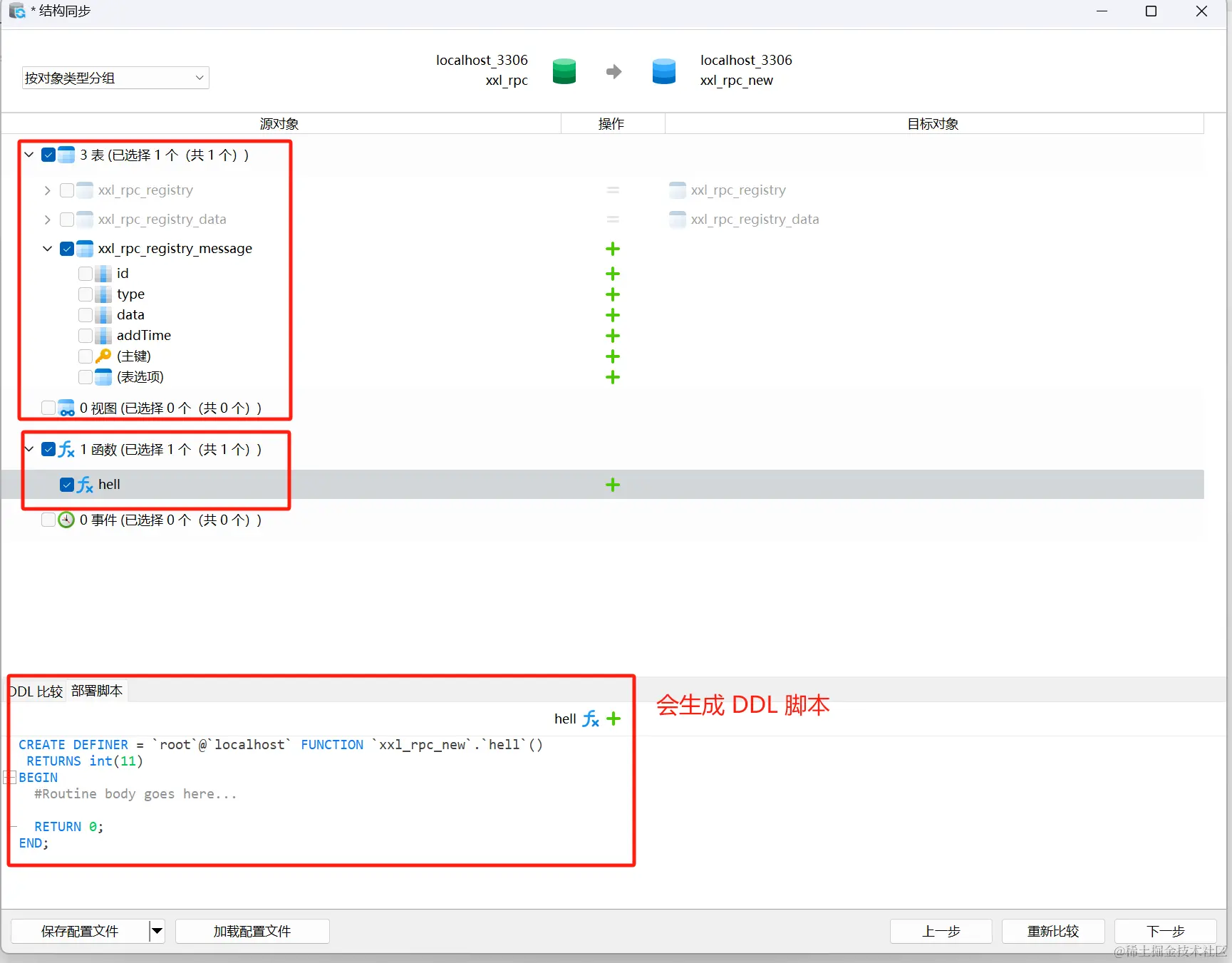
Task: Click the events group clock icon
Action: coord(66,520)
